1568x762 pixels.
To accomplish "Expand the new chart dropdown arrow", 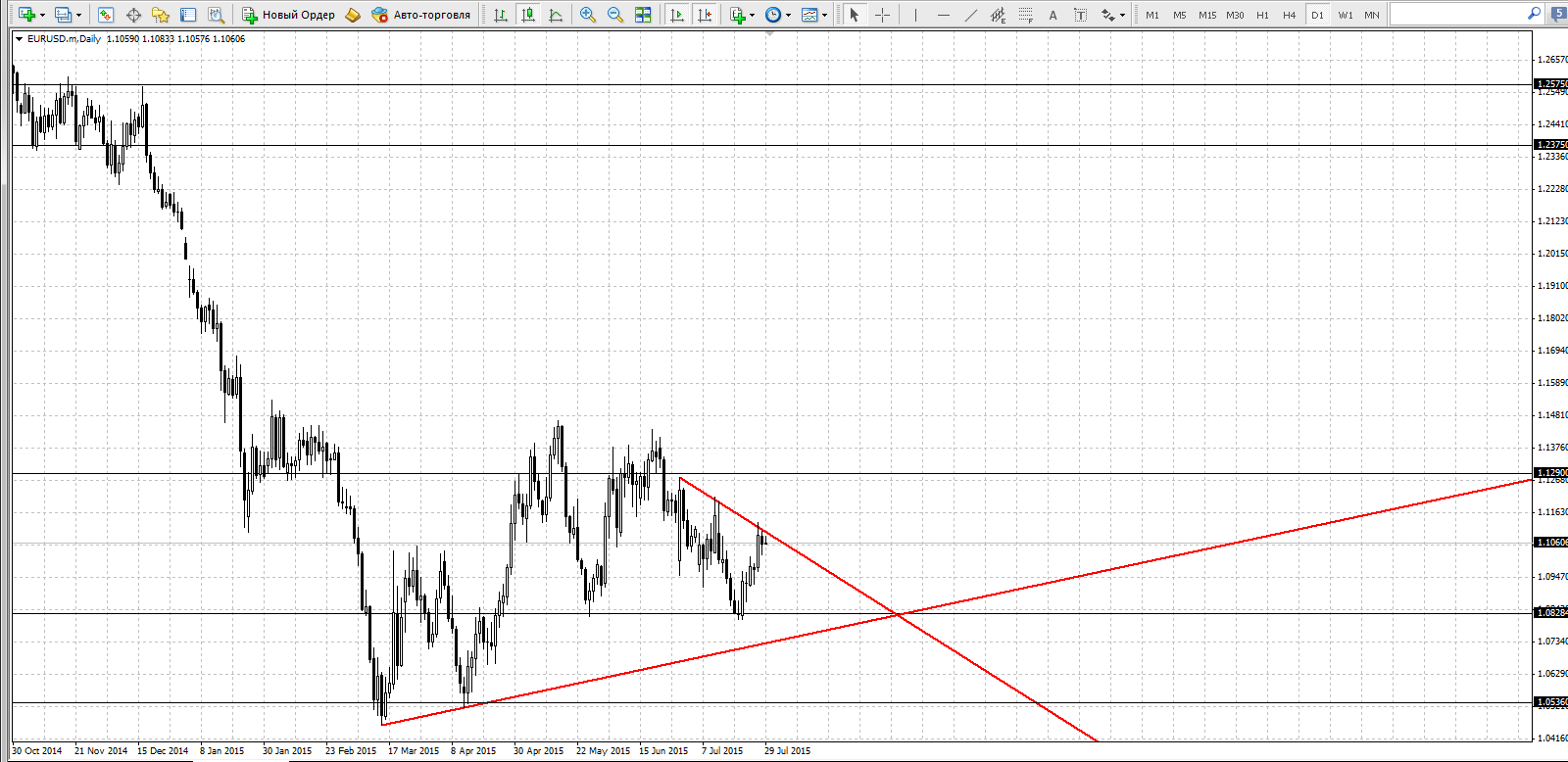I will pos(42,15).
